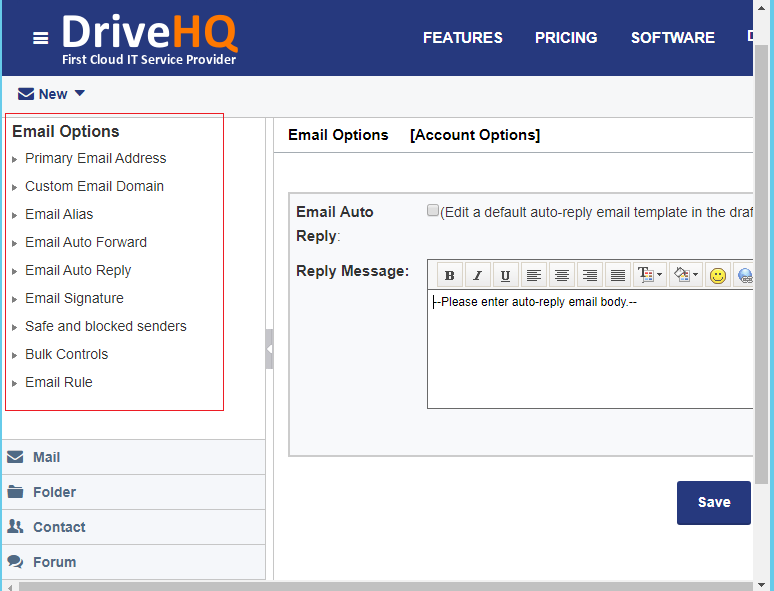Open Primary Email Address settings
Image resolution: width=774 pixels, height=591 pixels.
pyautogui.click(x=96, y=158)
